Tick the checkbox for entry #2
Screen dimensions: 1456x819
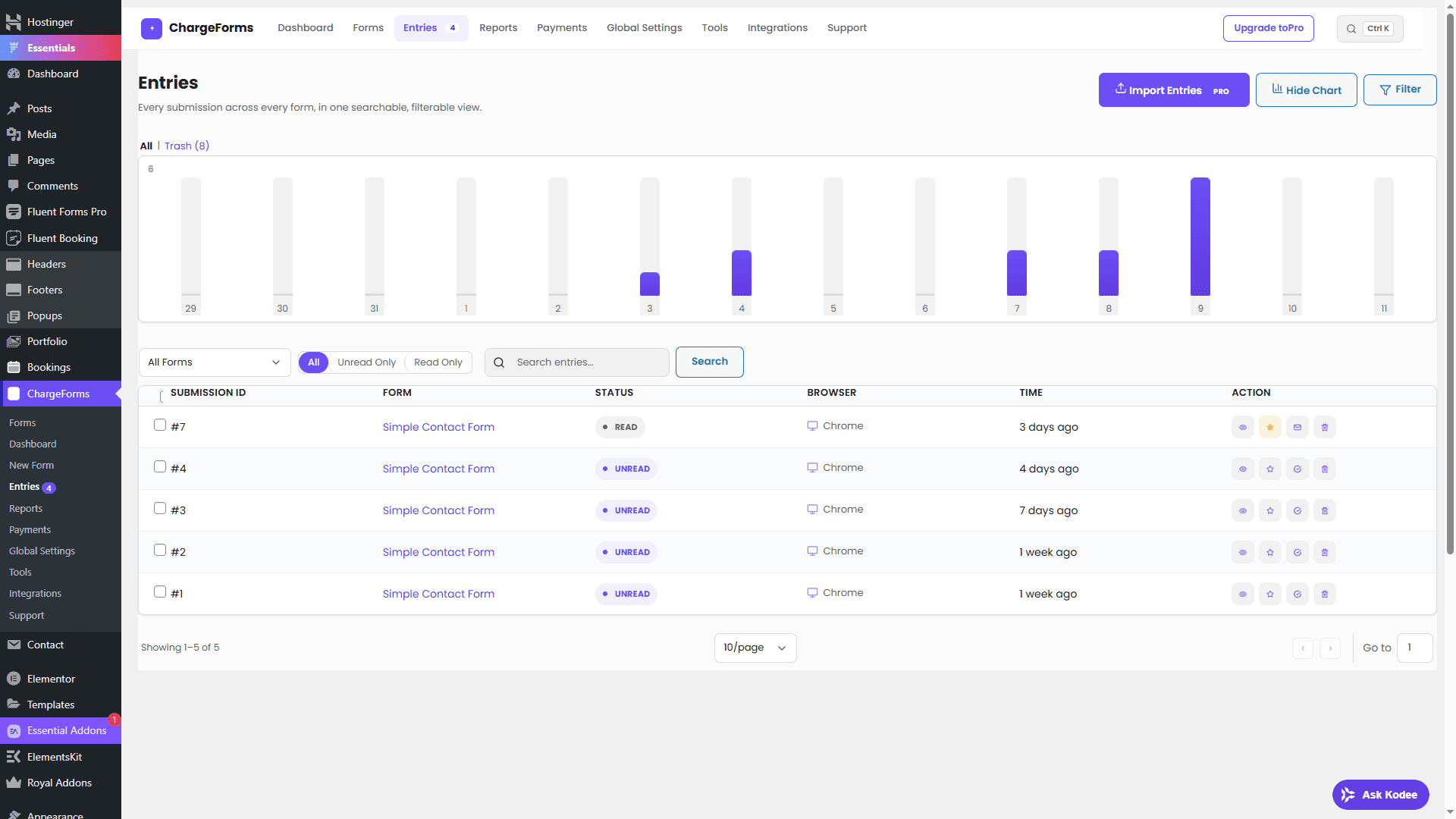[x=160, y=550]
